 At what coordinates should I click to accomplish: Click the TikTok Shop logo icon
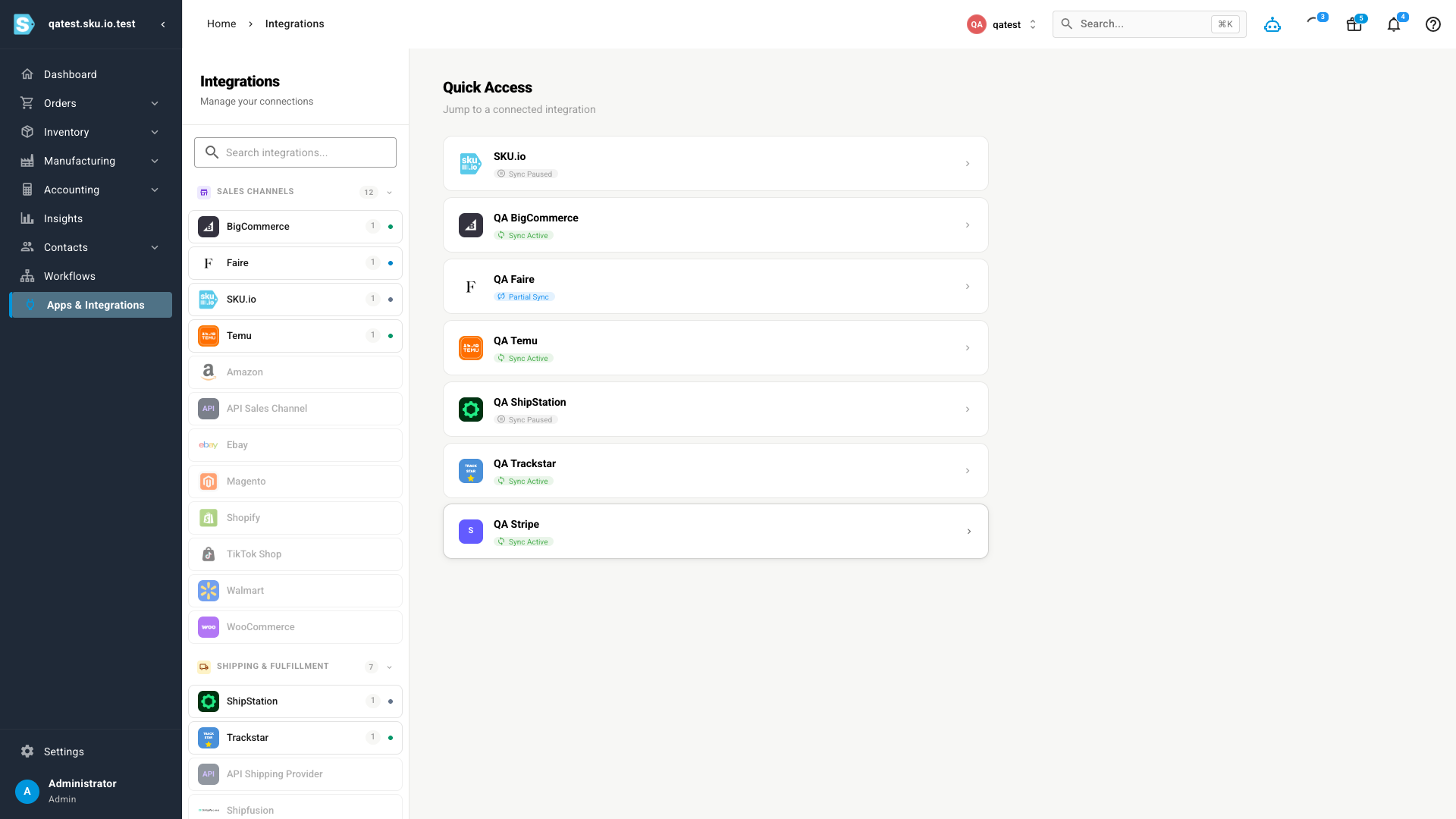point(209,554)
